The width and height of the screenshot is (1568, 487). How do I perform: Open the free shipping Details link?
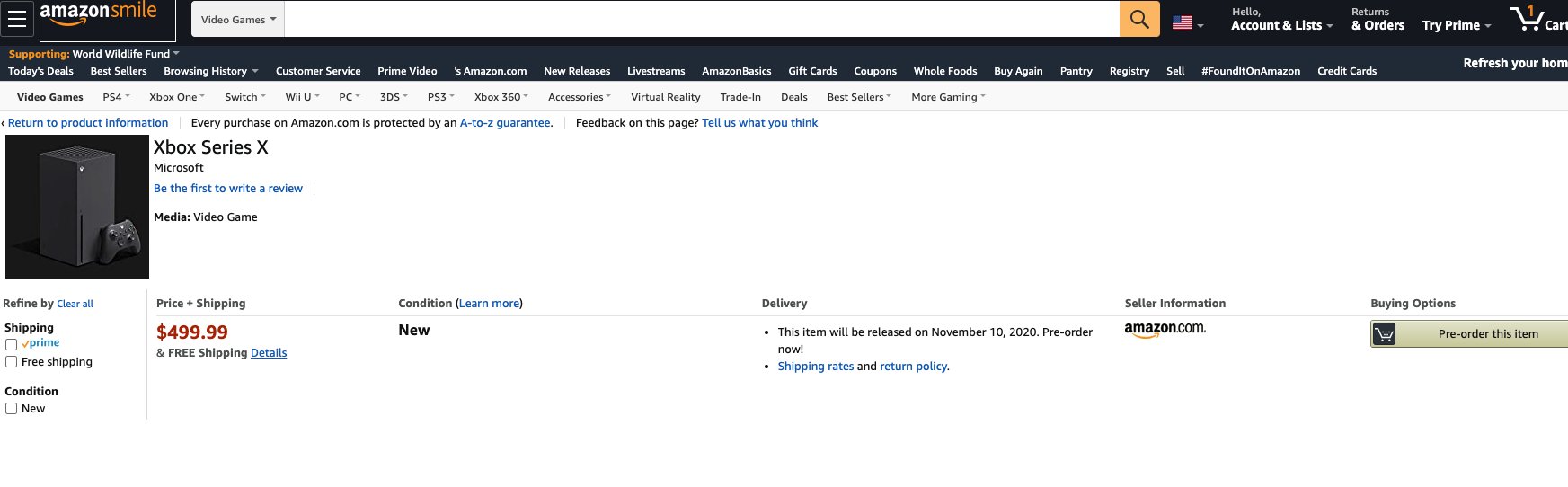click(x=269, y=353)
